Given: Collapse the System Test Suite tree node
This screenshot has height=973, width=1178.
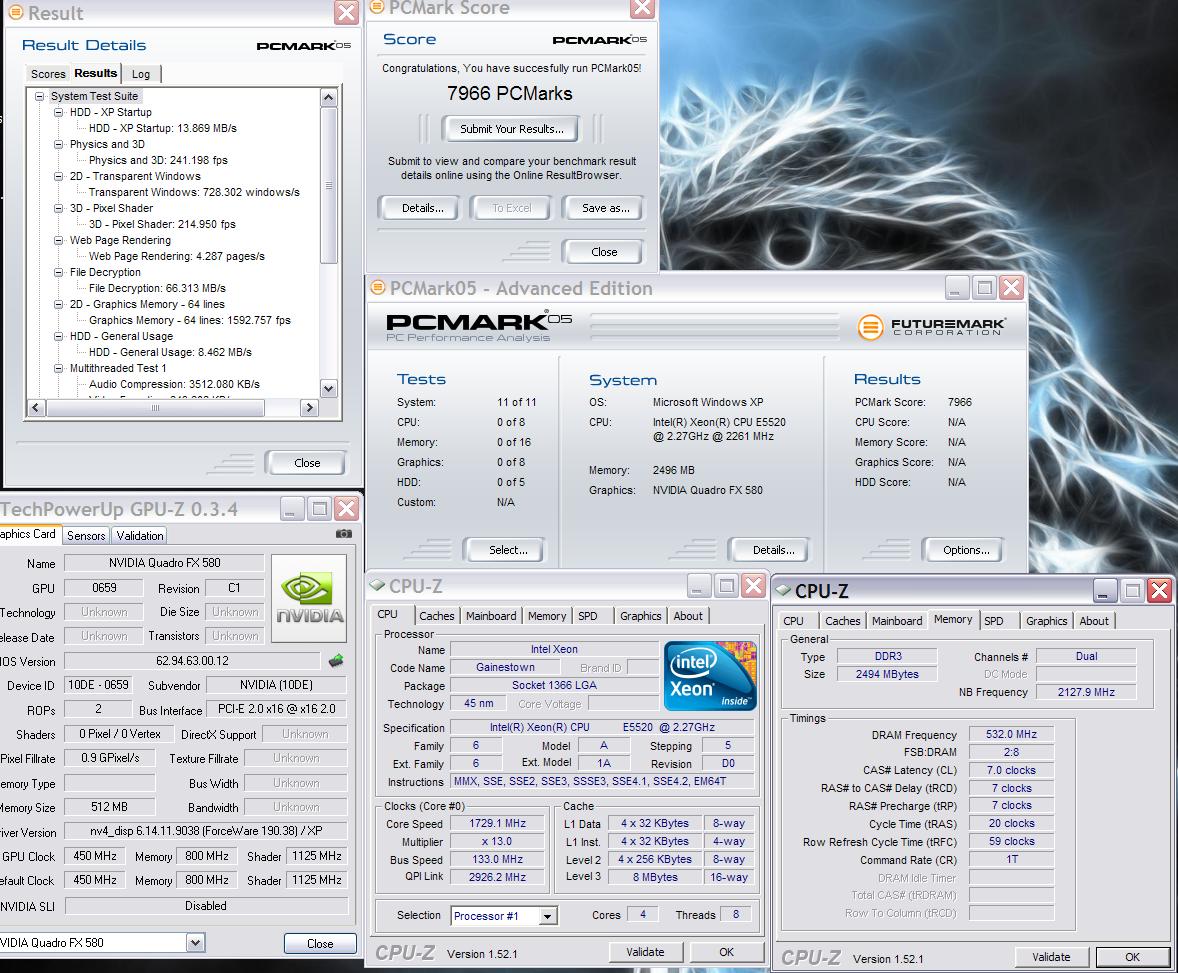Looking at the screenshot, I should pyautogui.click(x=39, y=96).
